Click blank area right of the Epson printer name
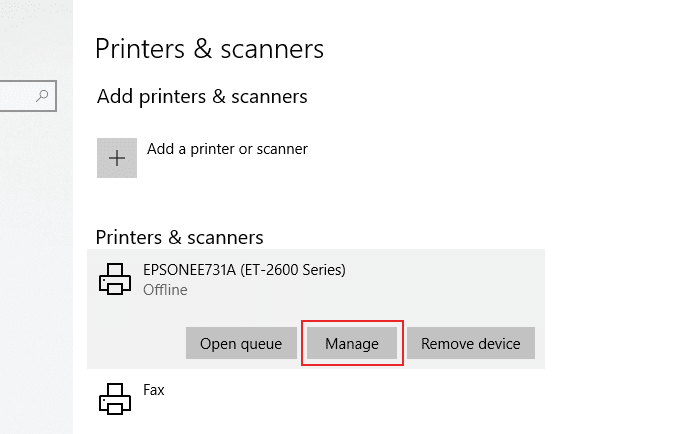680x434 pixels. pos(450,275)
